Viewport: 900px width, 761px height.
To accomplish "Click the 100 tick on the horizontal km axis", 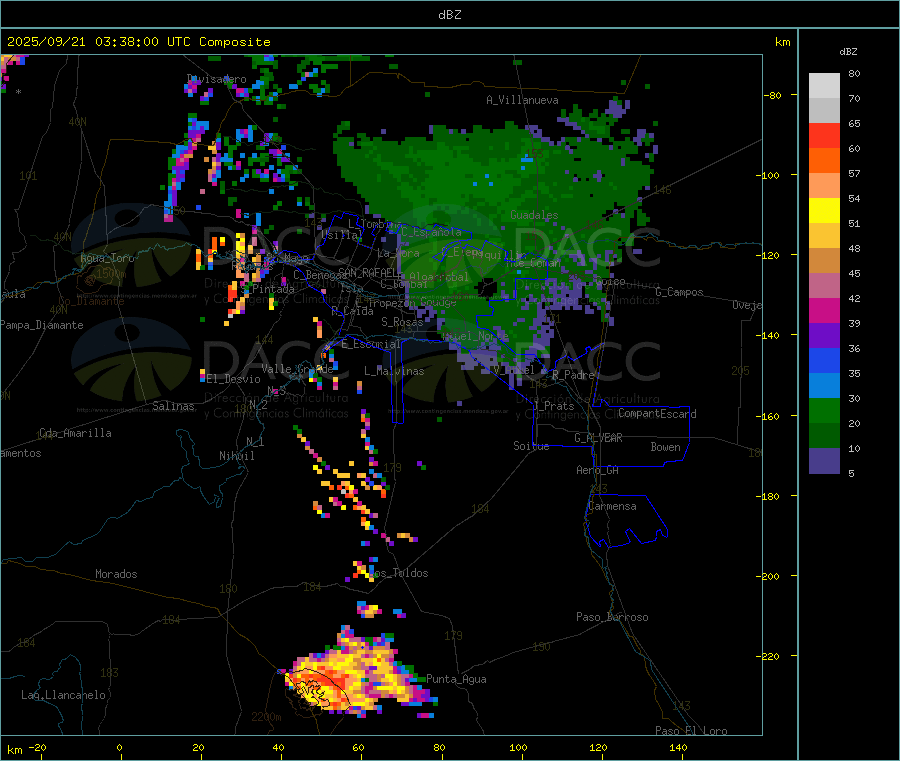I will pos(518,747).
